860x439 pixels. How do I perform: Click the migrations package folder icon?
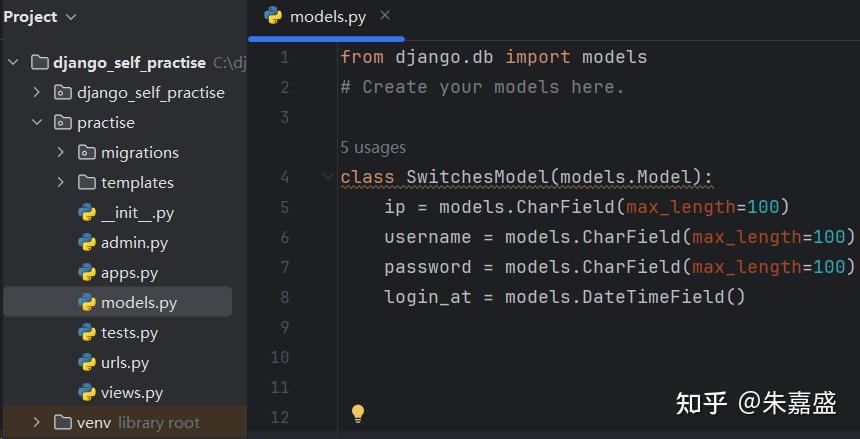87,152
